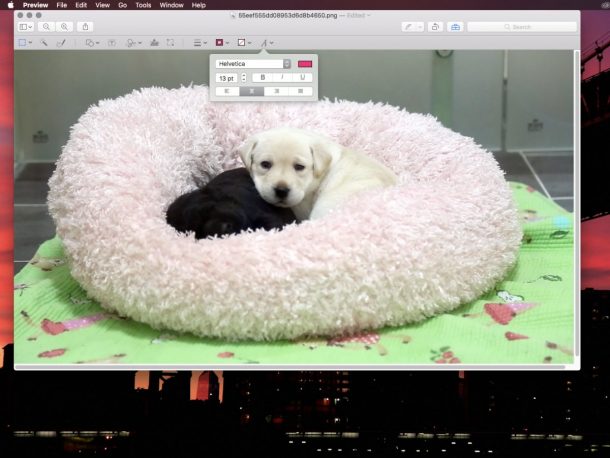The height and width of the screenshot is (458, 610).
Task: Click the pink text color swatch
Action: (x=305, y=64)
